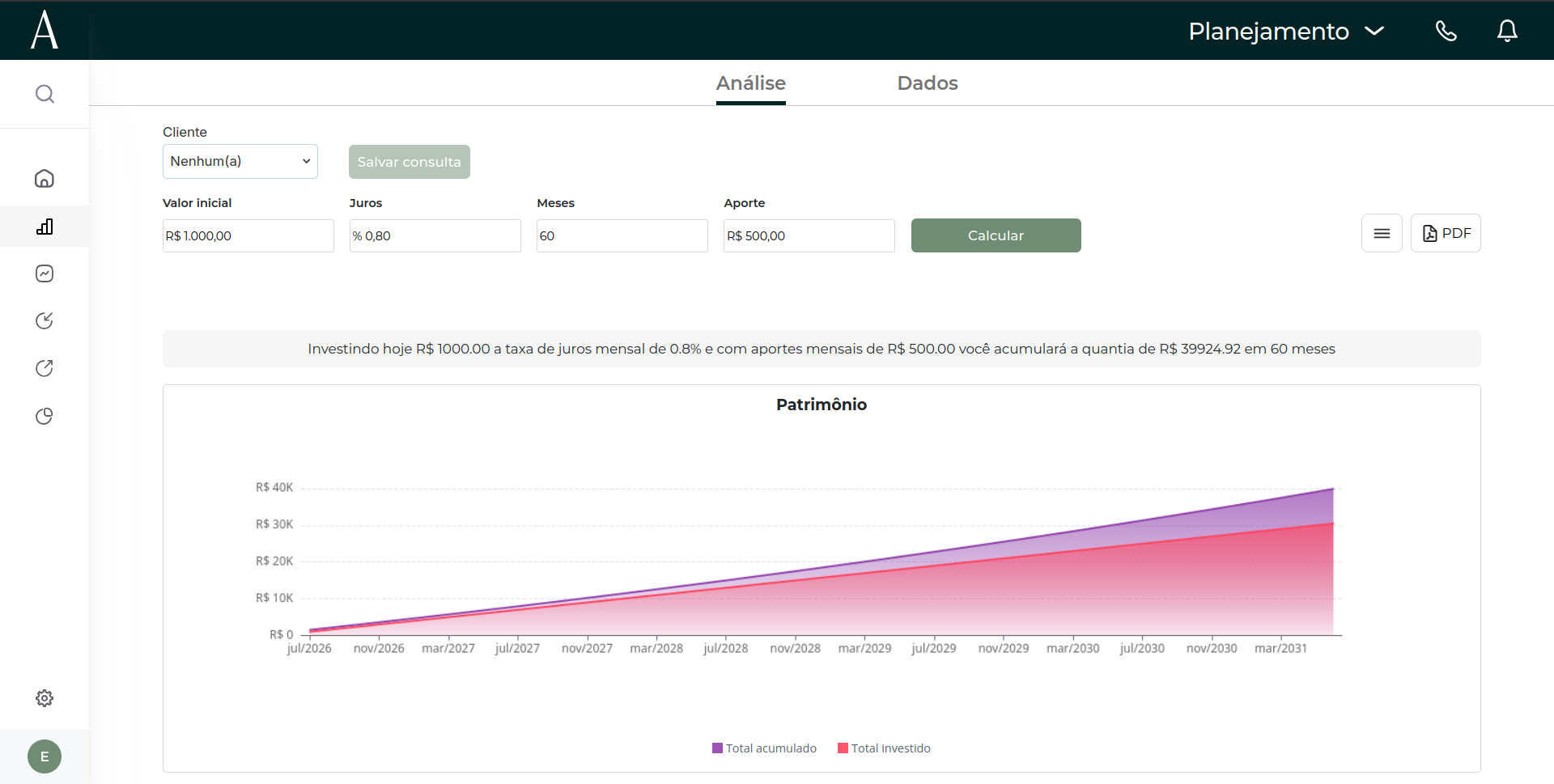Click the Salvar consulta button
The width and height of the screenshot is (1554, 784).
click(410, 162)
